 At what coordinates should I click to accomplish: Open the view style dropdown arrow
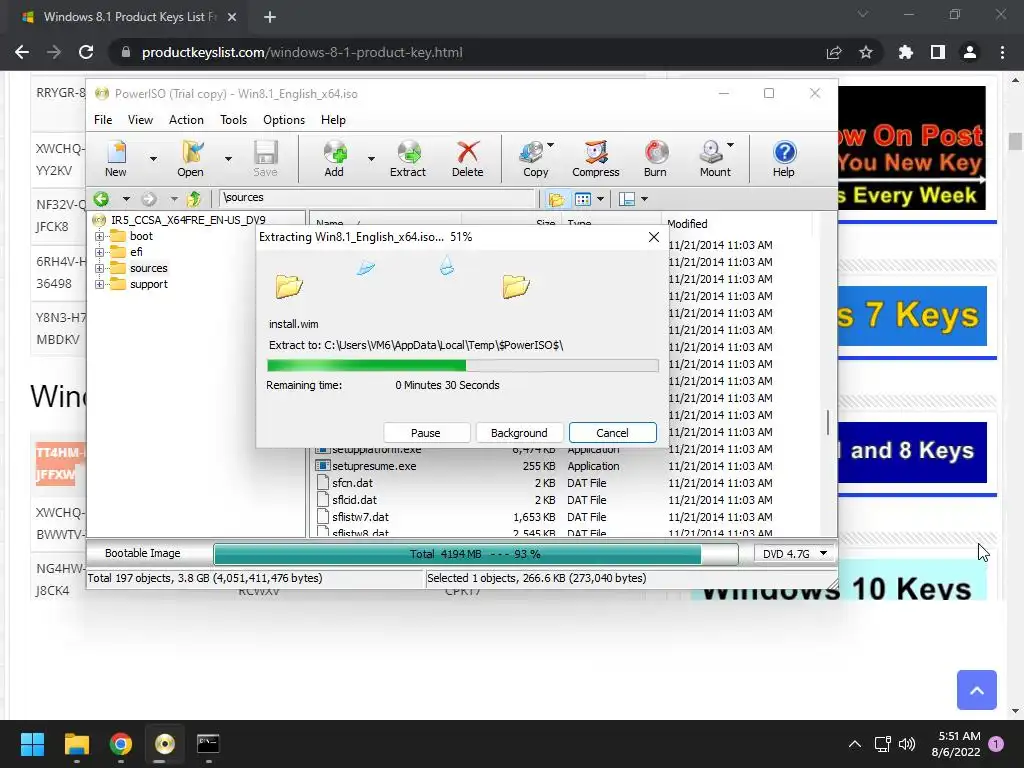click(600, 199)
